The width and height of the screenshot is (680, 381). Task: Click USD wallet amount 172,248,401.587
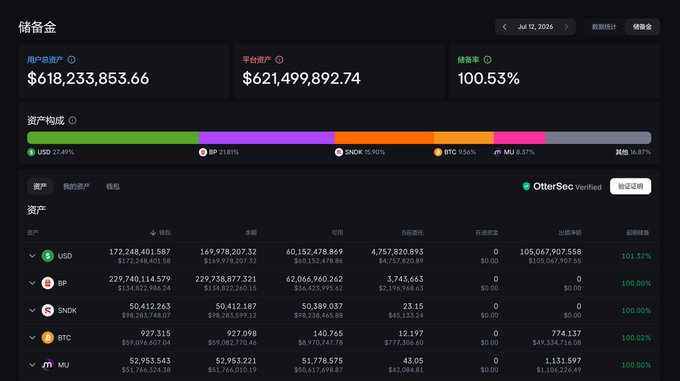(140, 251)
